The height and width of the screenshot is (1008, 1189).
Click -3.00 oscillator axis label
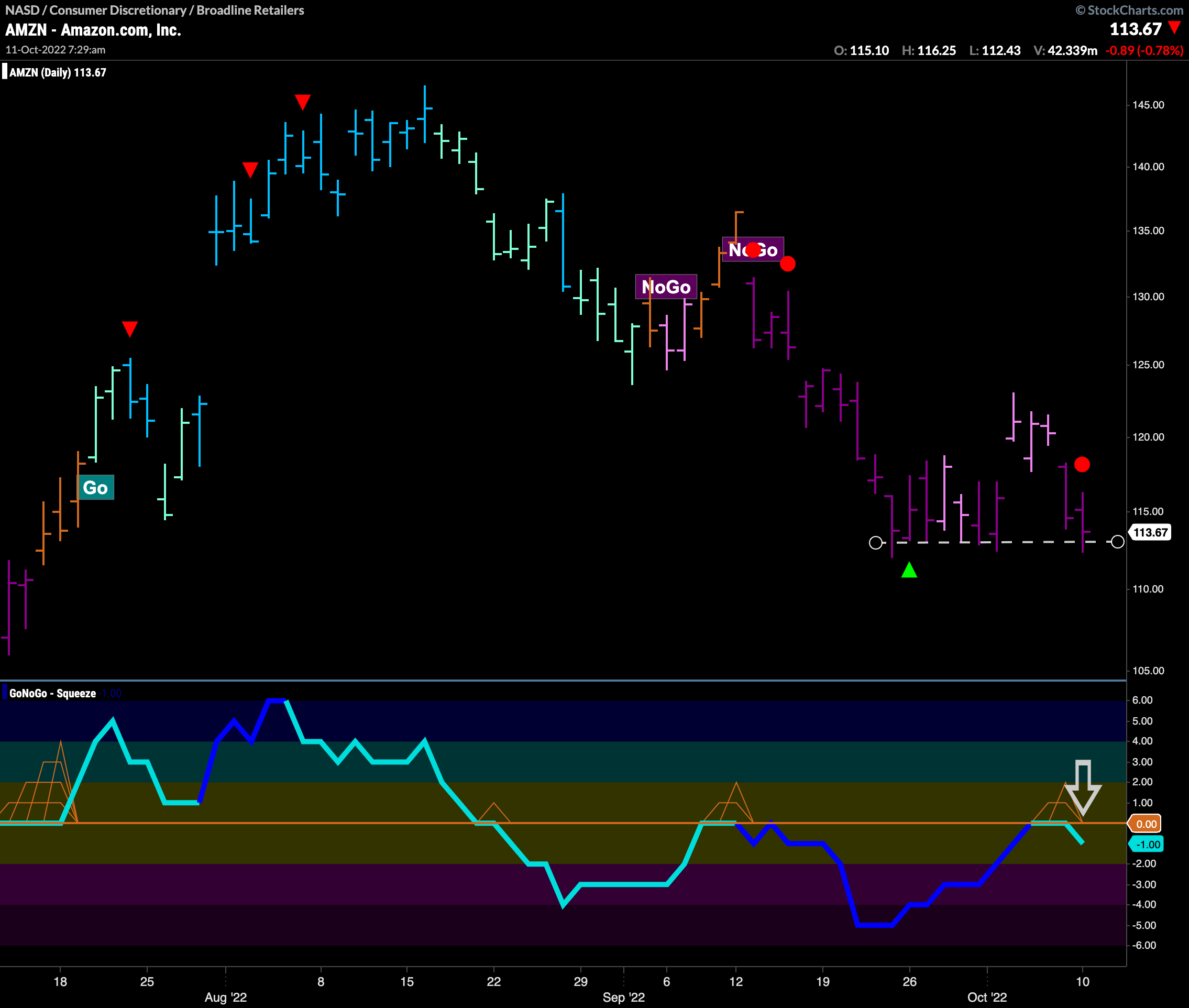point(1144,884)
